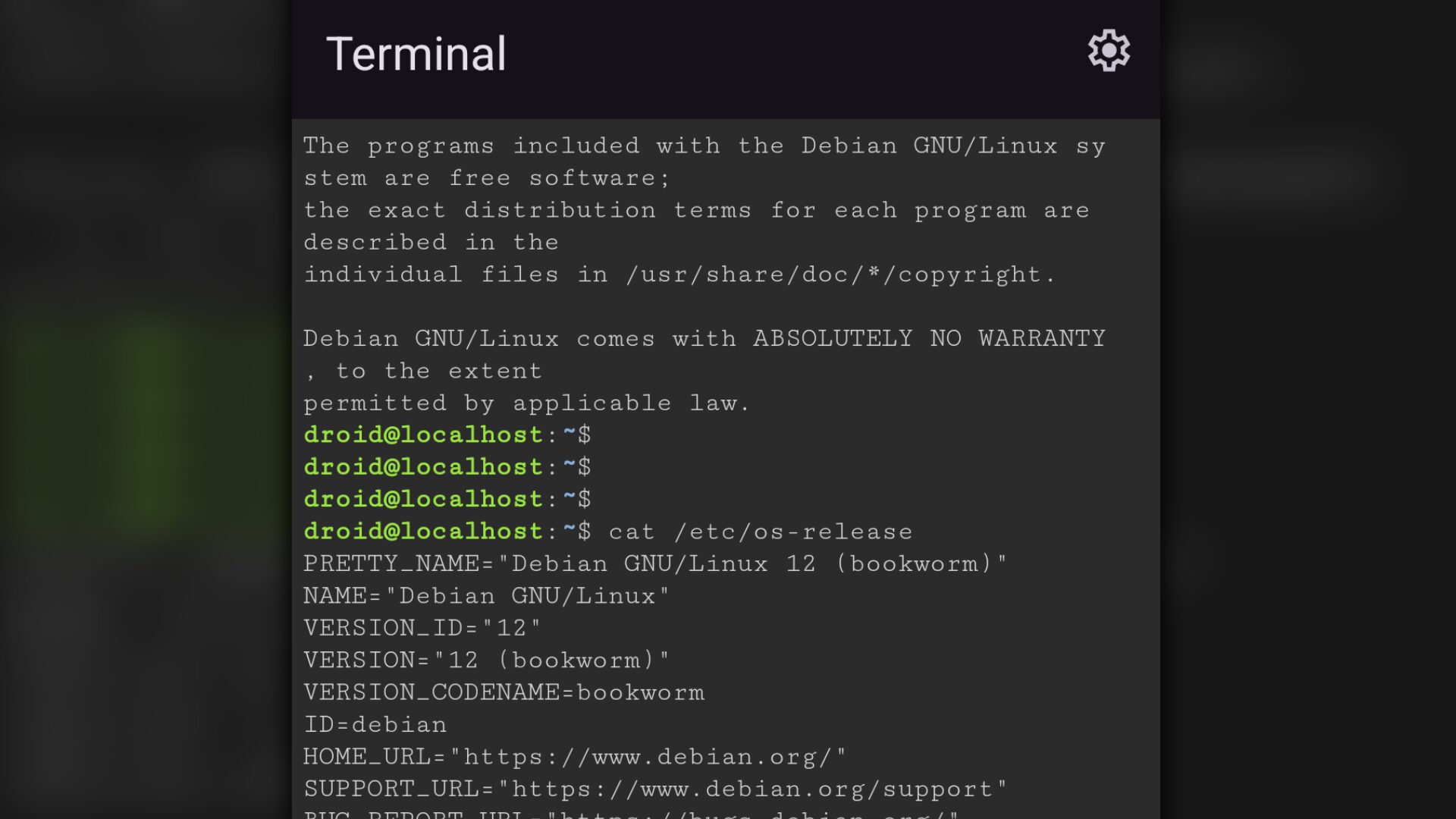Click the ABSOLUTELY NO WARRANTY text
Image resolution: width=1456 pixels, height=819 pixels.
pyautogui.click(x=929, y=339)
